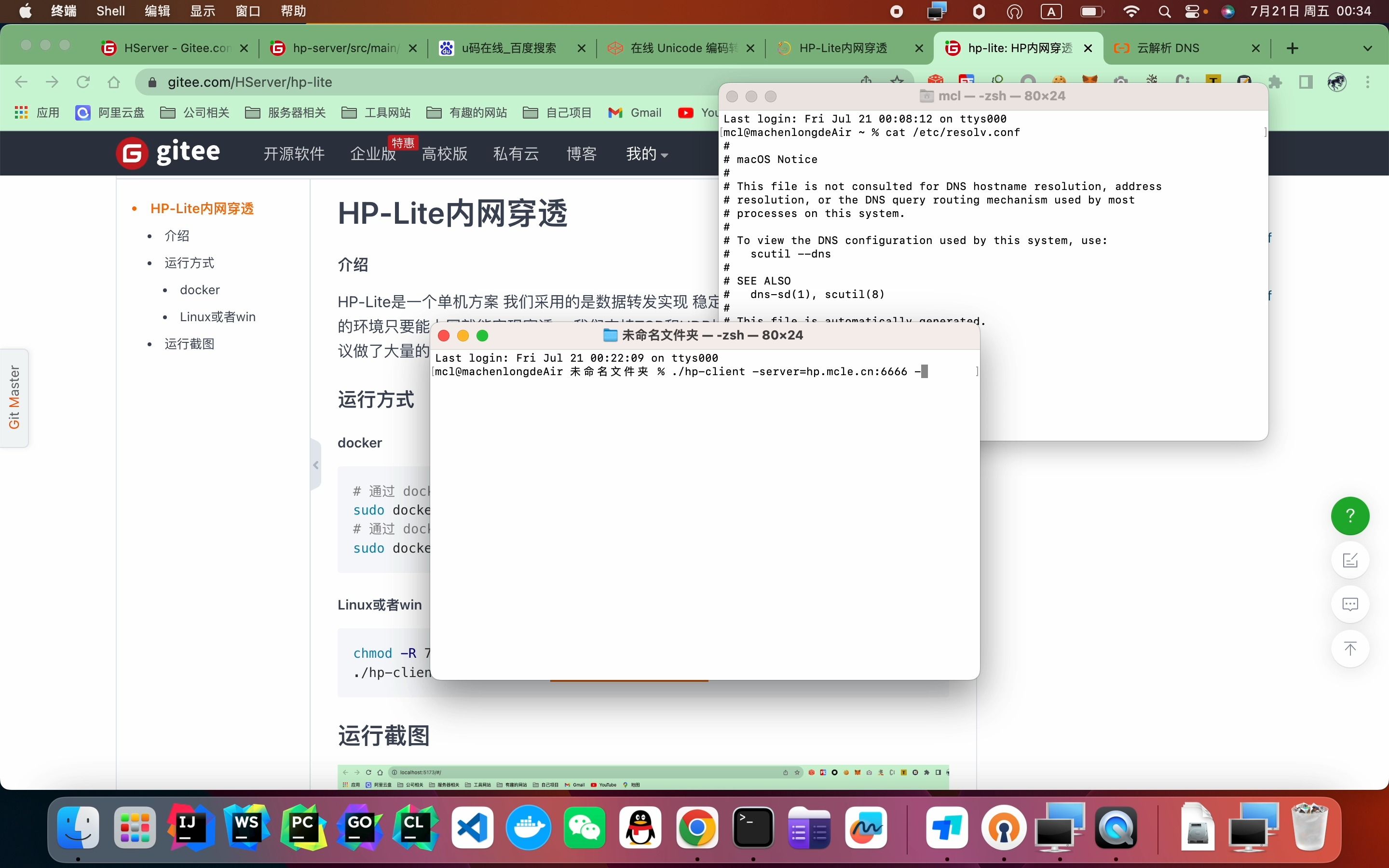The image size is (1389, 868).
Task: Click the Chrome back arrow
Action: (21, 82)
